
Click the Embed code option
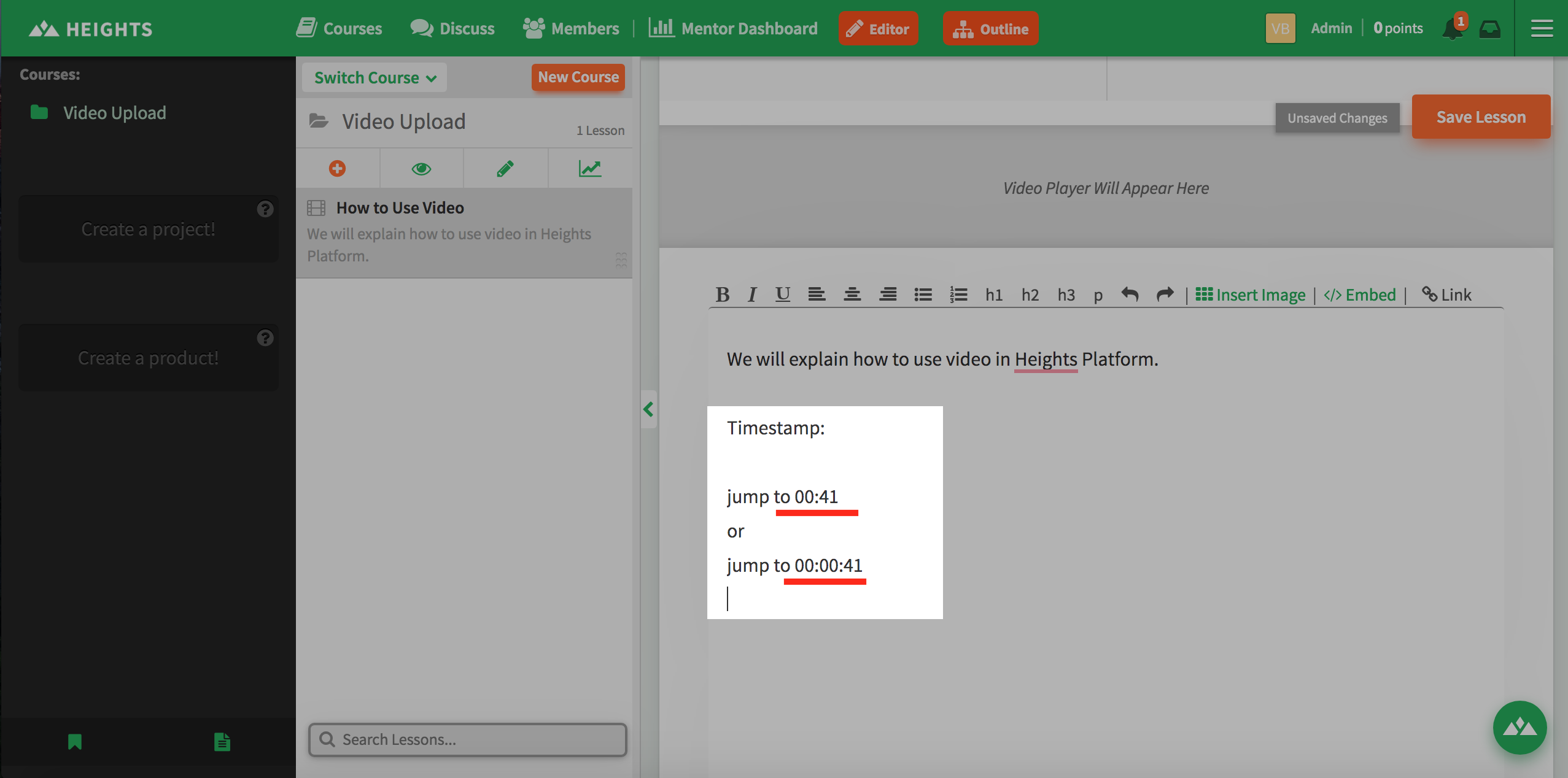[x=1360, y=295]
